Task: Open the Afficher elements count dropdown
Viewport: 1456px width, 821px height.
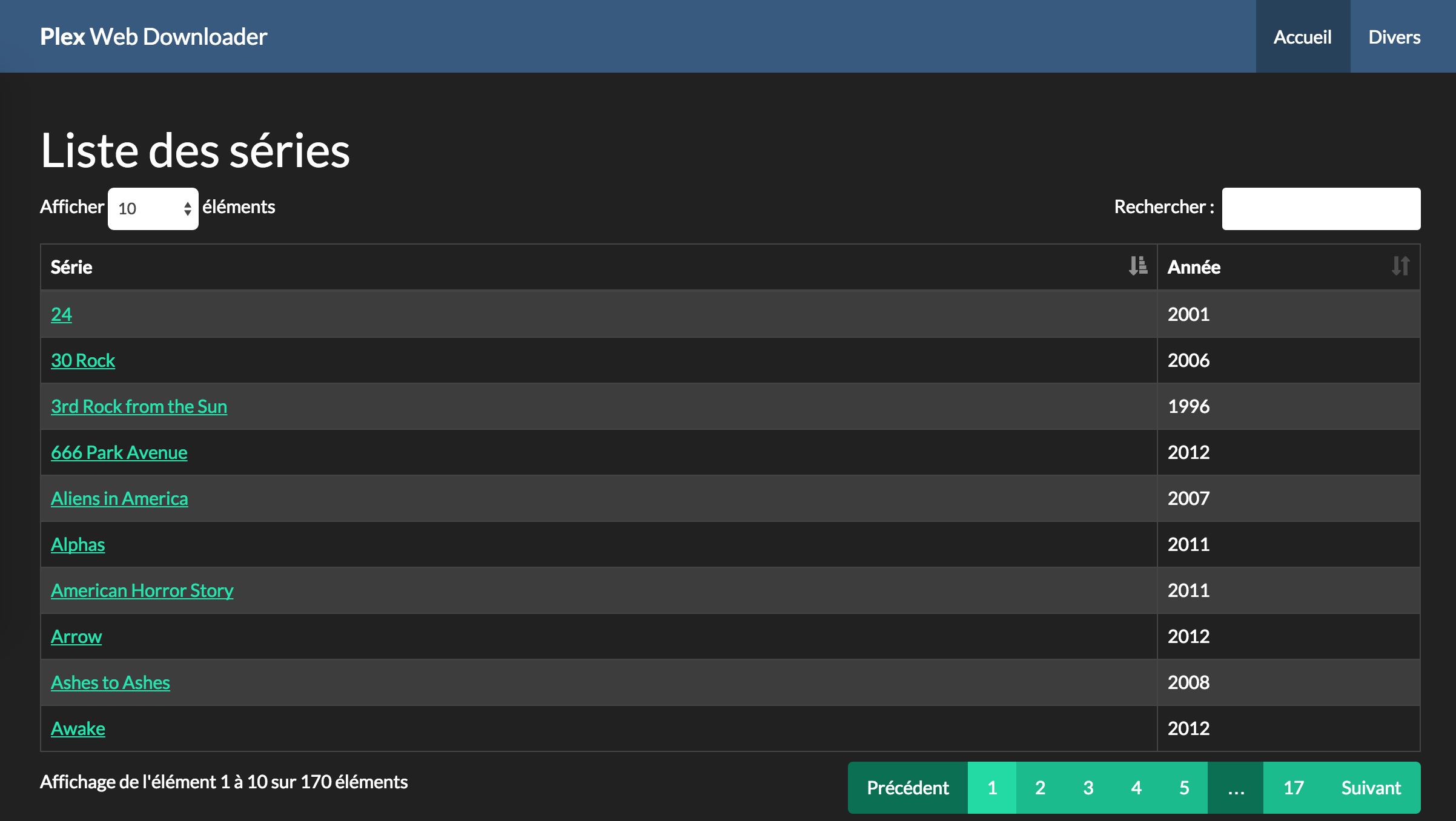Action: pos(153,209)
